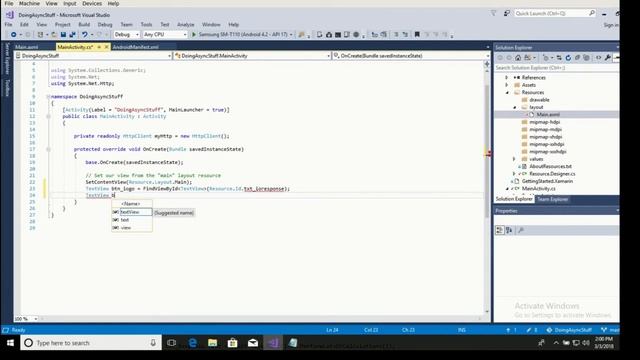Open the Any CPU platform dropdown
The width and height of the screenshot is (640, 360).
[x=165, y=35]
